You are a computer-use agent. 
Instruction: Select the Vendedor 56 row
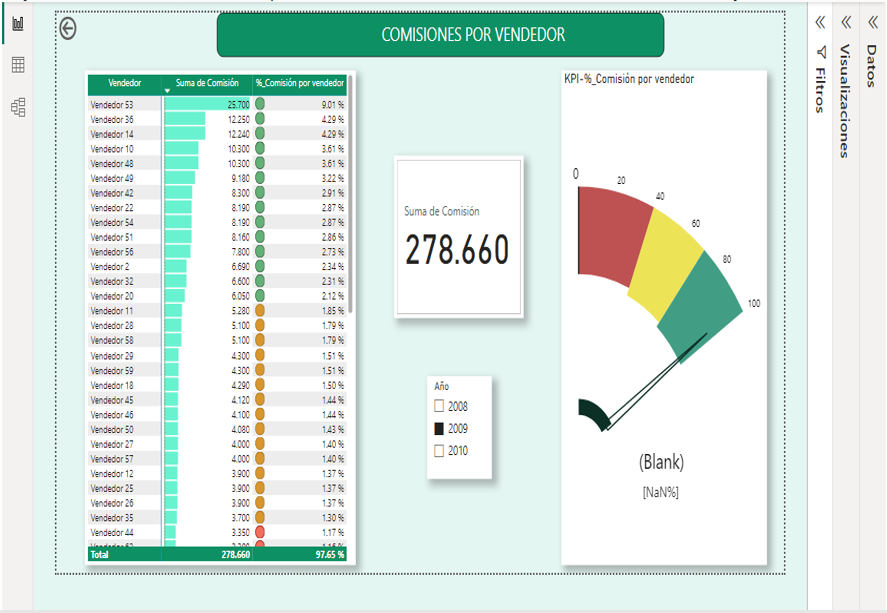[x=218, y=252]
